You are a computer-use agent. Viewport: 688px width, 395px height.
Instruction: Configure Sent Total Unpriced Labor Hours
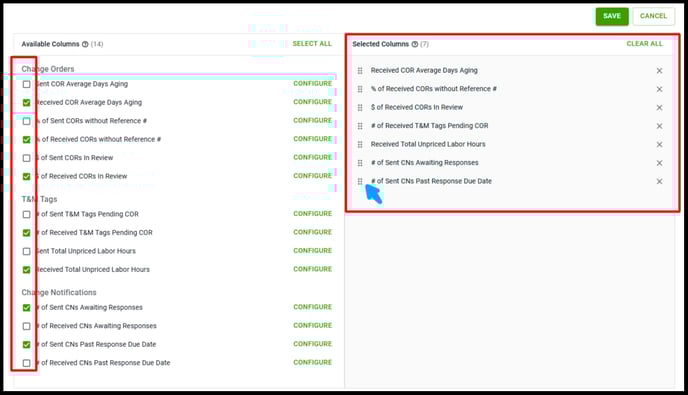[312, 251]
